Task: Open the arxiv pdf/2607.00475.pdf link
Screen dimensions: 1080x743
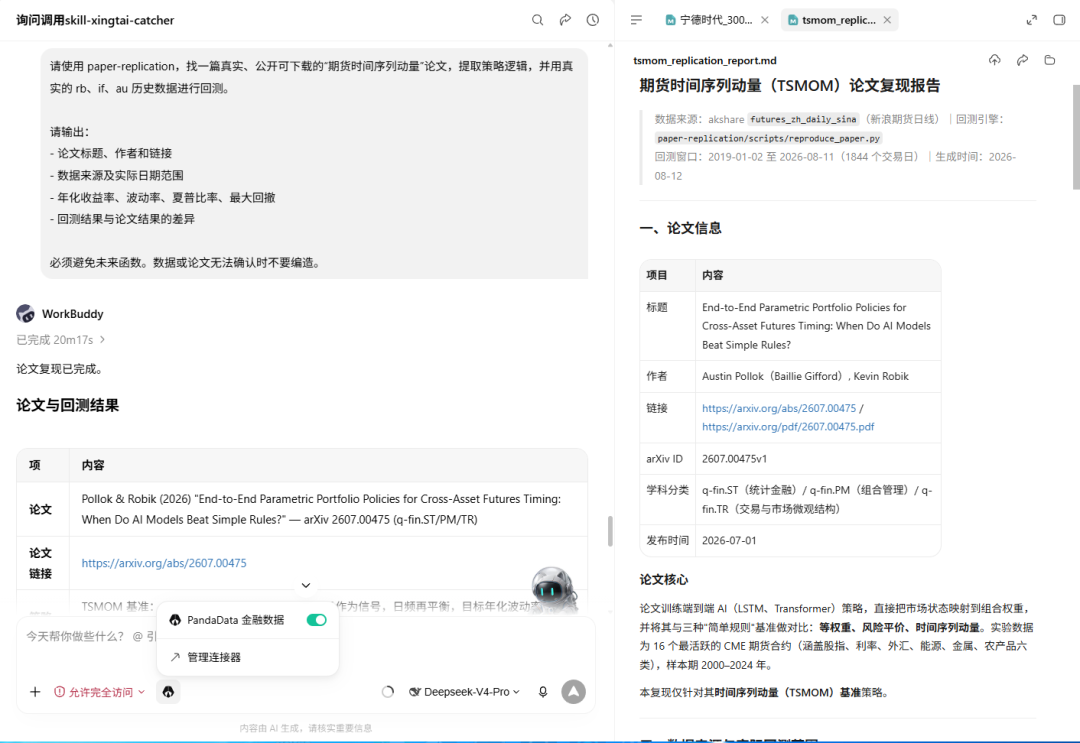Action: (788, 426)
